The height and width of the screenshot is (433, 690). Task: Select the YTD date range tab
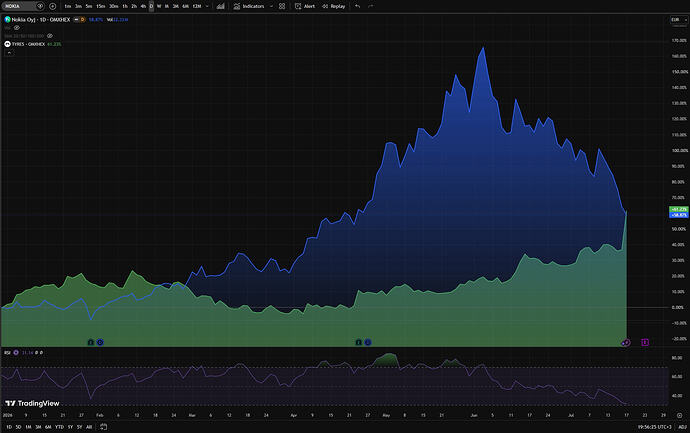59,427
